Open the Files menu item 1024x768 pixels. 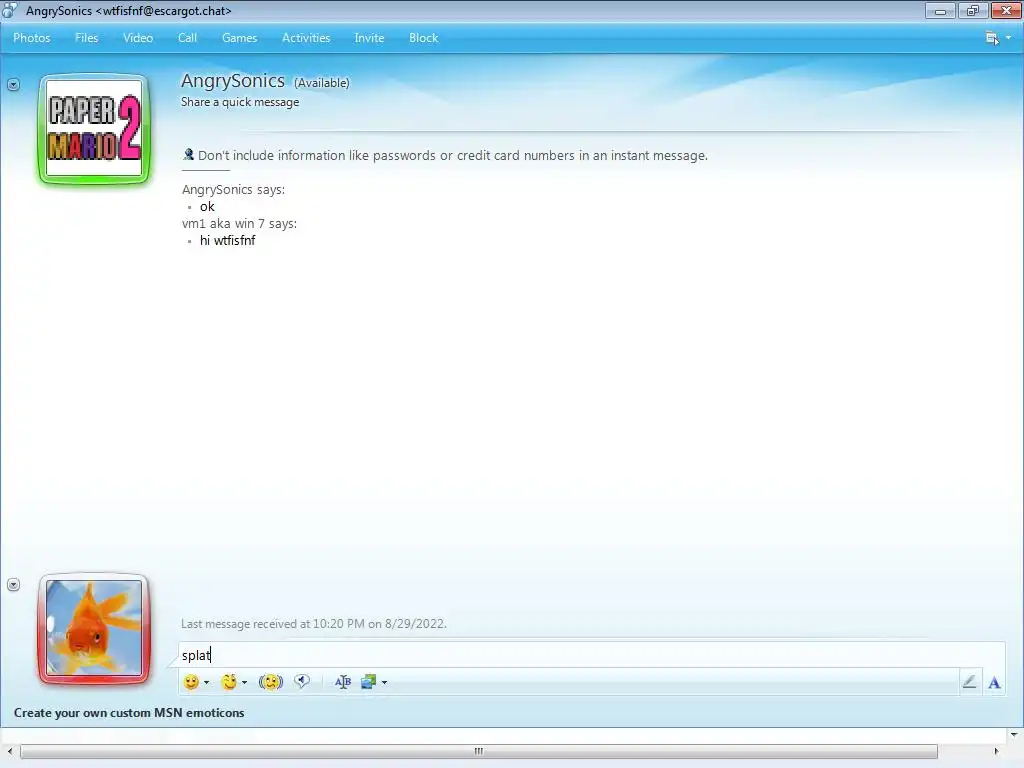(86, 38)
